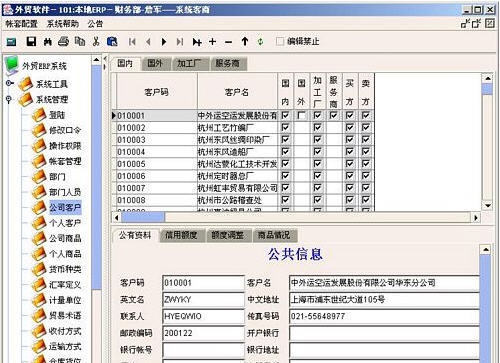The width and height of the screenshot is (500, 363).
Task: Click the 系统工具 folder icon
Action: pyautogui.click(x=25, y=84)
